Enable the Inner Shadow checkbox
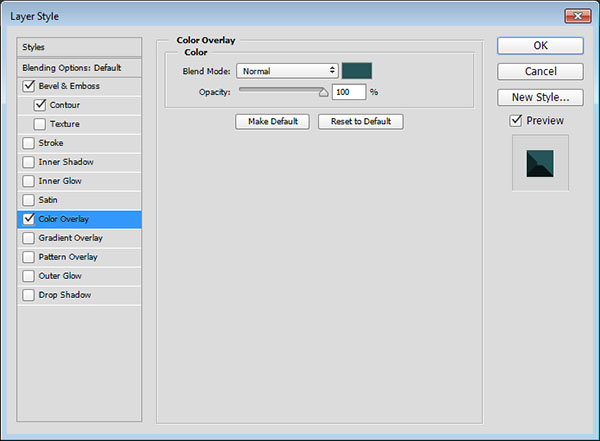Screen dimensions: 600x441 click(29, 162)
